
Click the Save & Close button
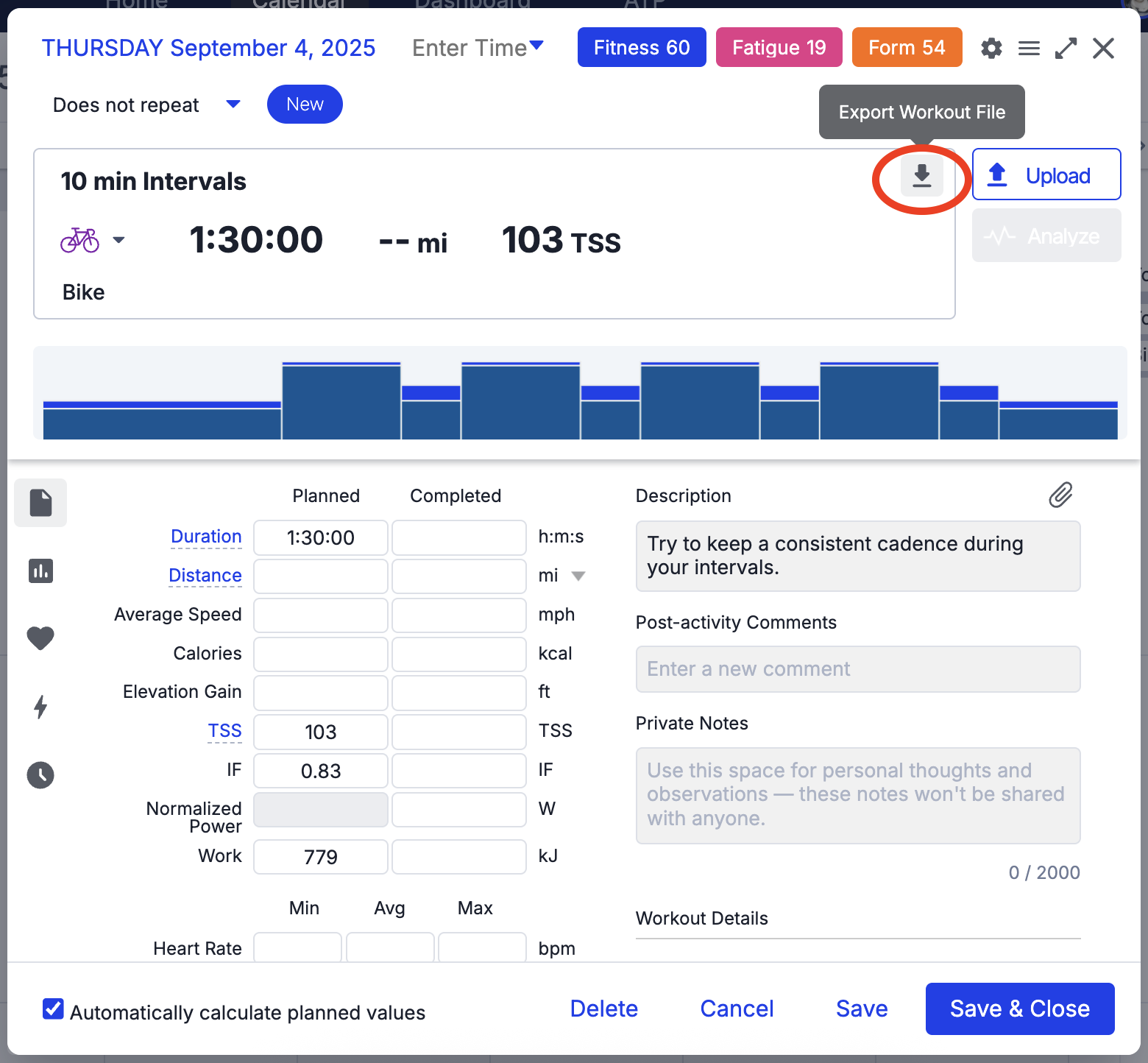[x=1019, y=1009]
